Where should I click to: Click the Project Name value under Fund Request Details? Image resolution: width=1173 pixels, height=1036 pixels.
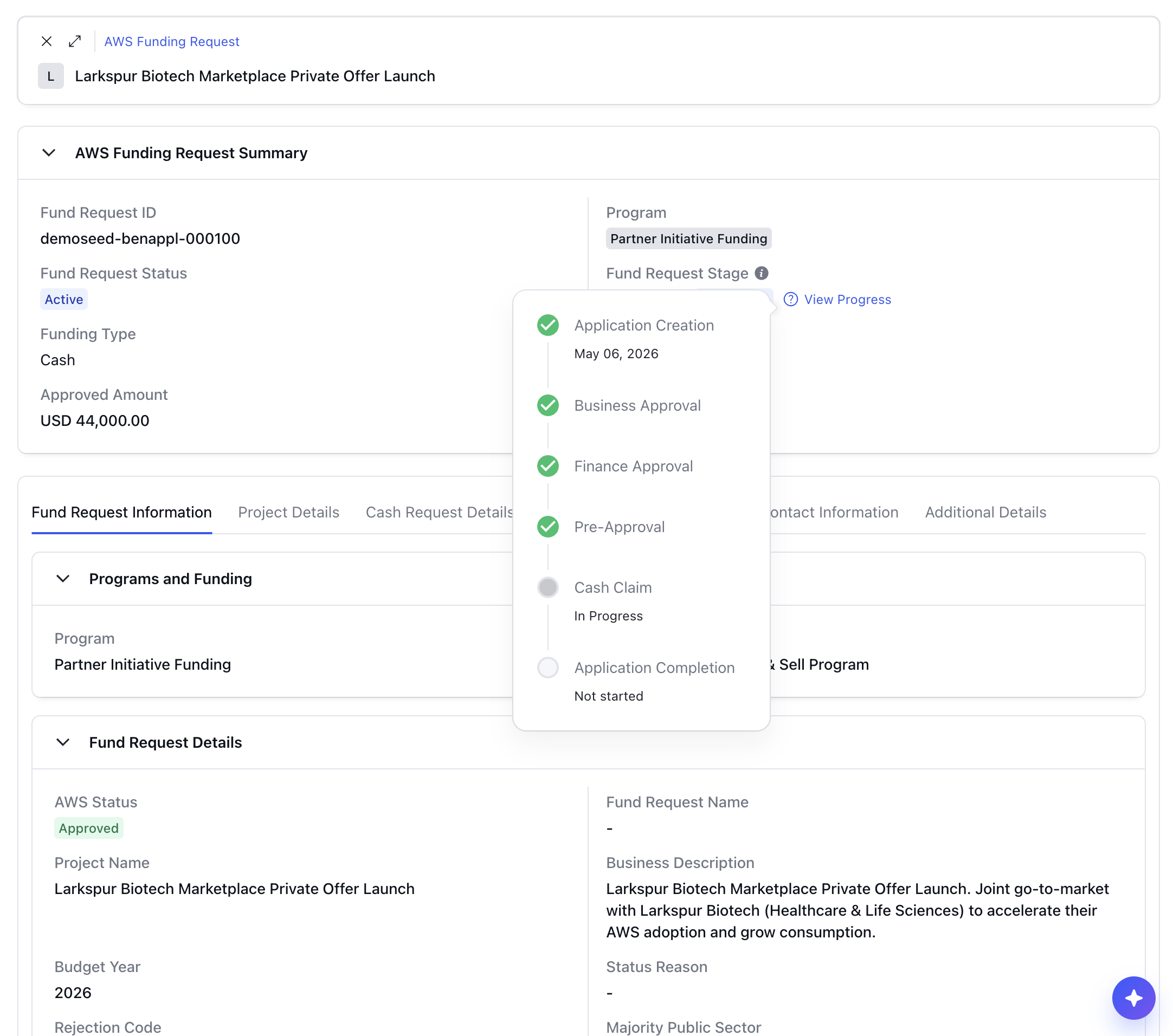234,889
